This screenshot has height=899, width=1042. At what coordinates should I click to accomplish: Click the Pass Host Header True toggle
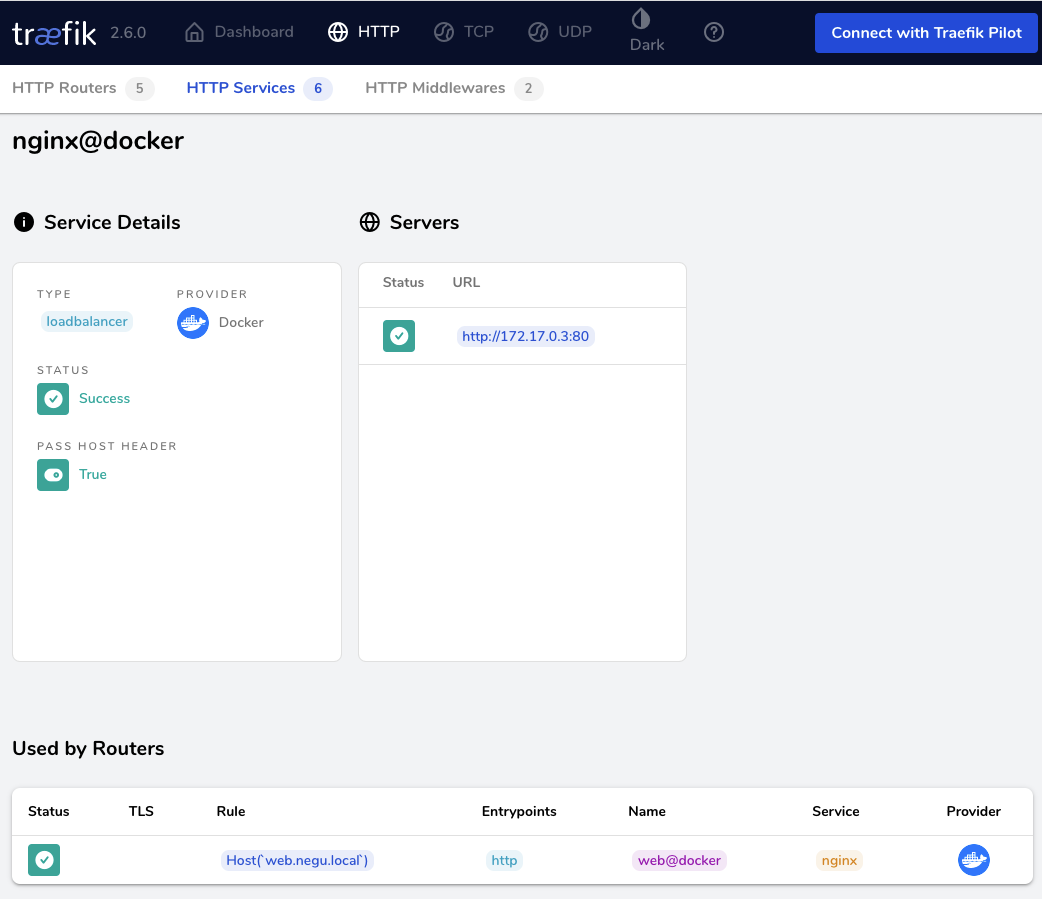point(52,474)
